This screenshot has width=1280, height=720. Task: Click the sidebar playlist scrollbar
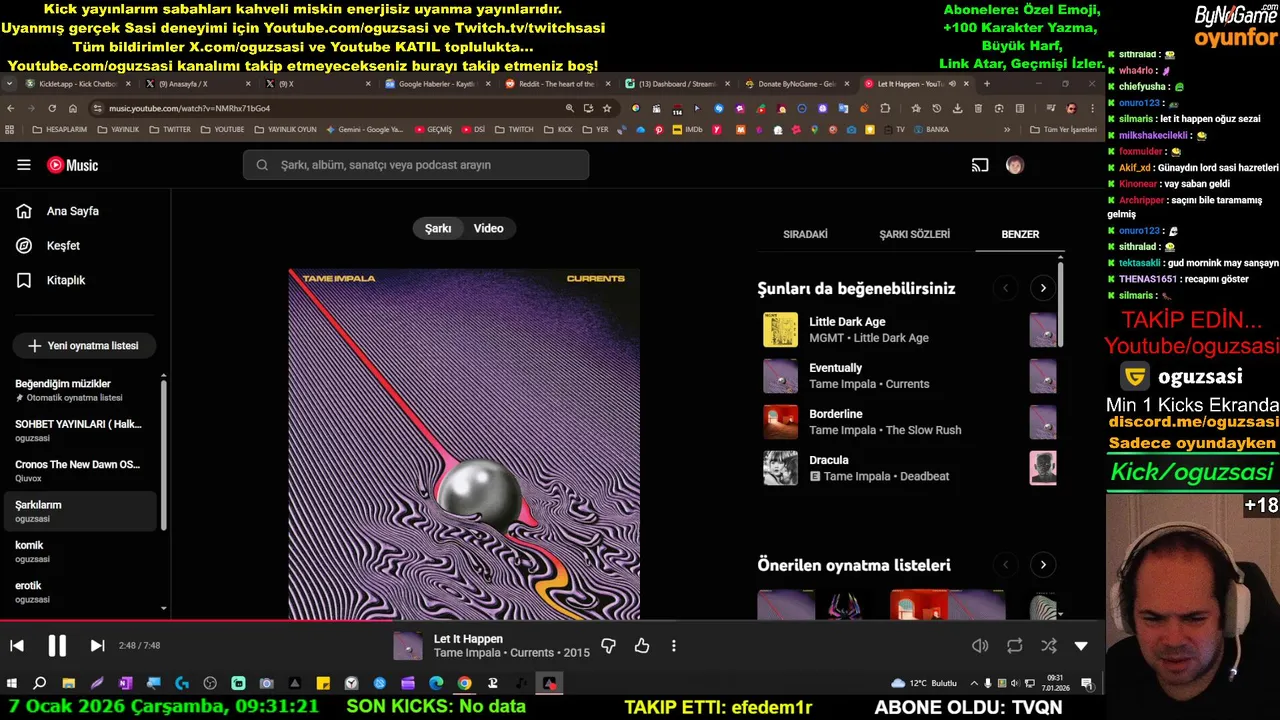[x=163, y=455]
